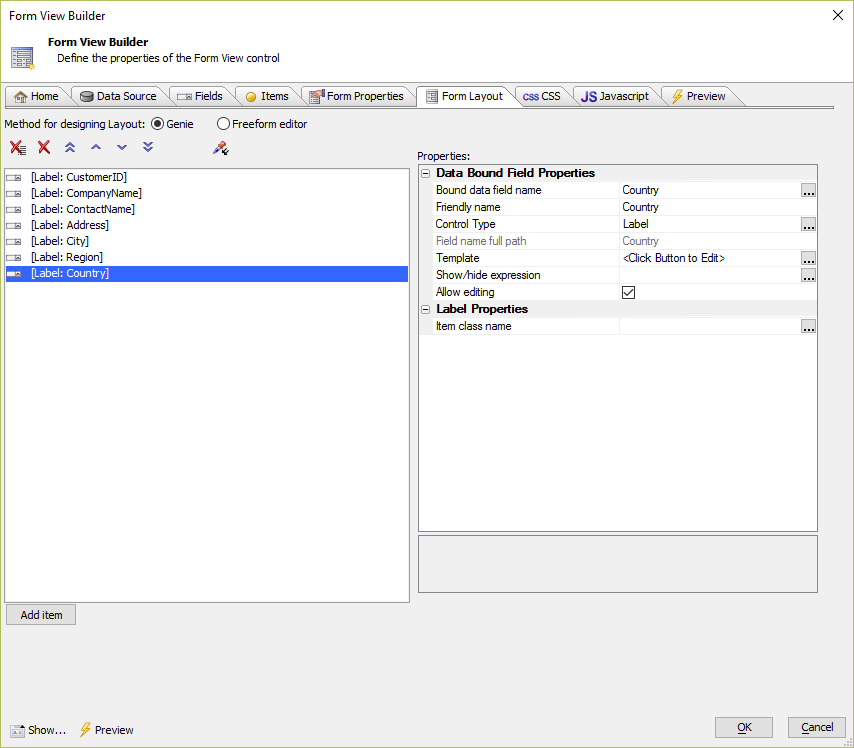Click the quick setup genie wand icon
Screen dimensions: 854x748
pos(221,148)
